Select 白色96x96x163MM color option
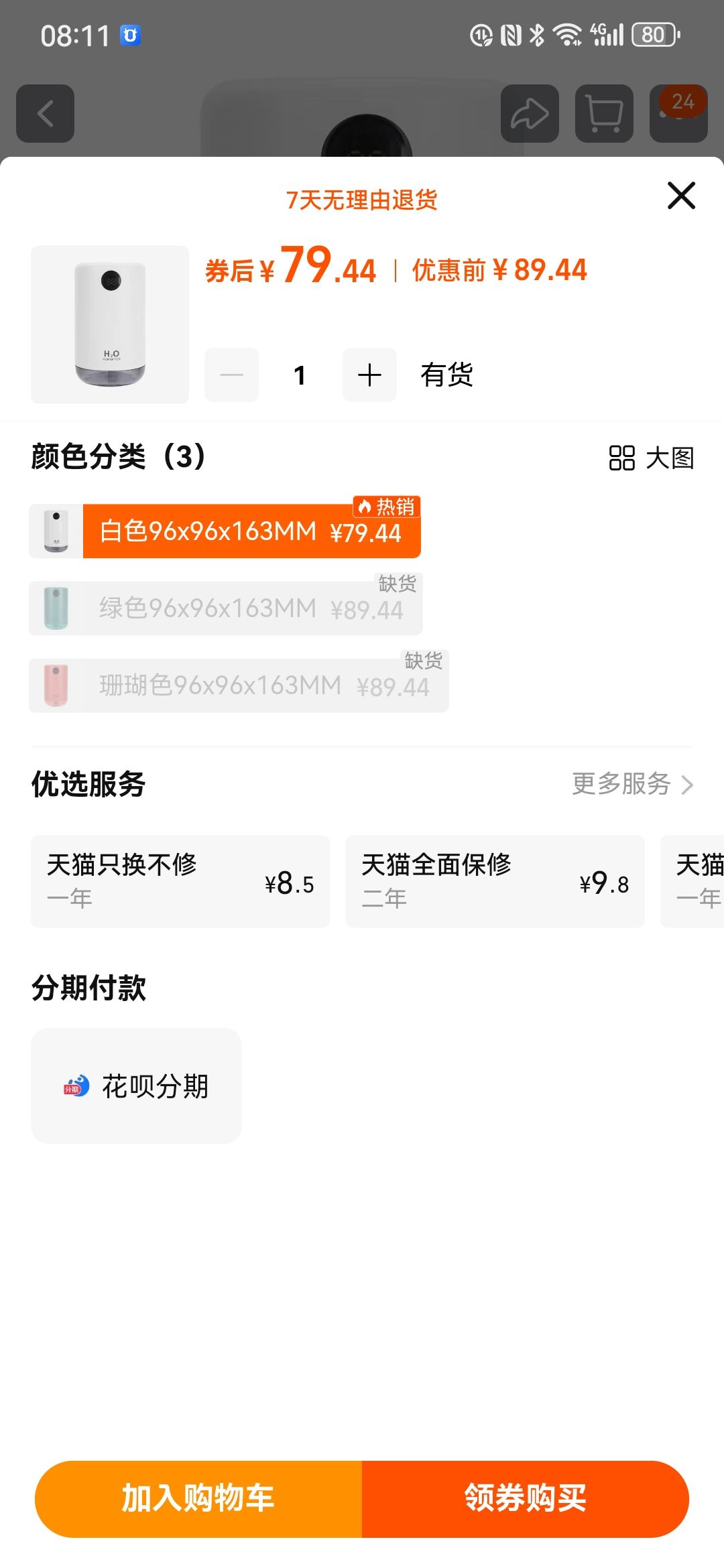This screenshot has height=1568, width=724. pos(225,531)
